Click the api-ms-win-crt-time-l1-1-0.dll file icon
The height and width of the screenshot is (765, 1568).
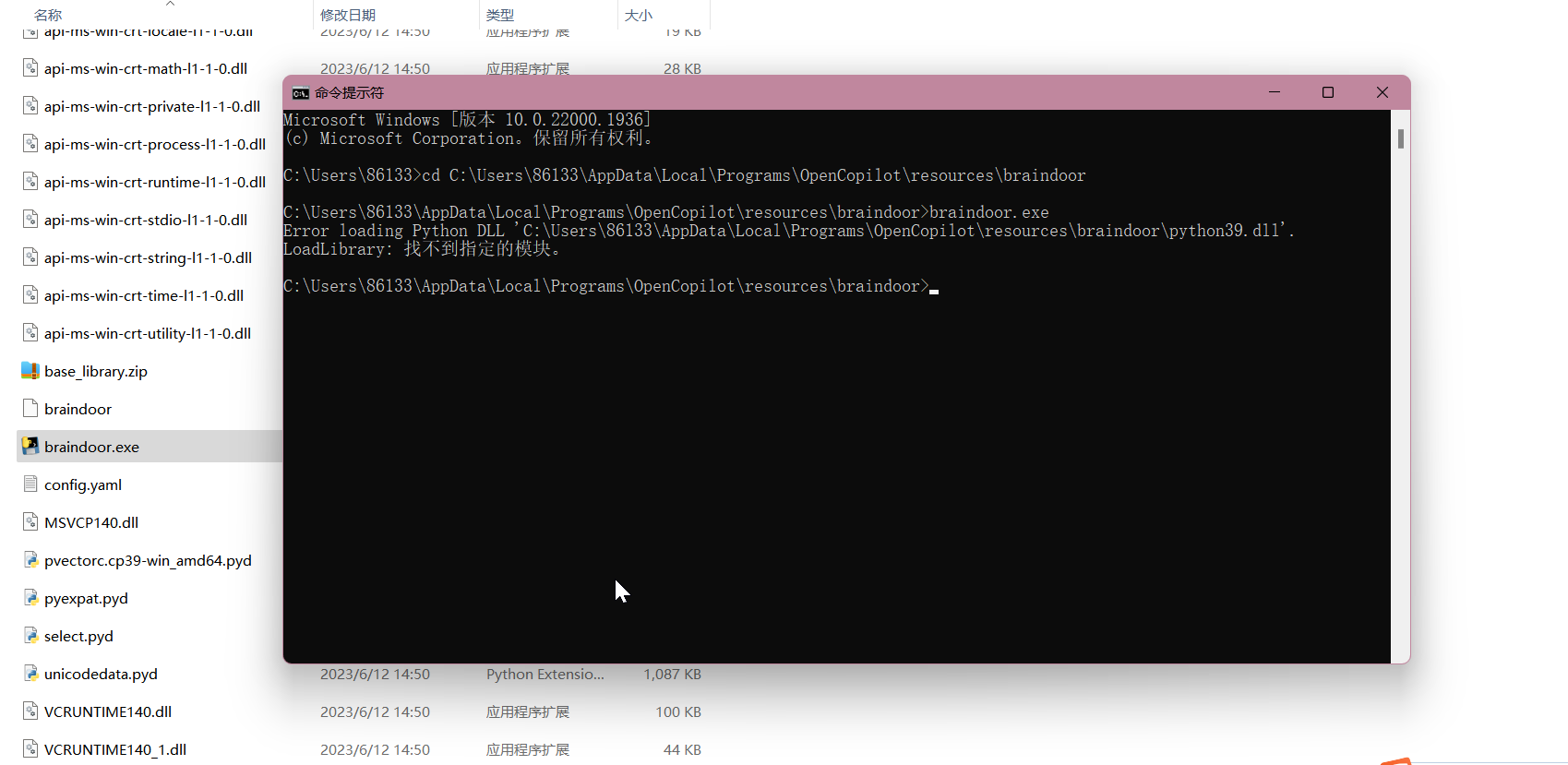tap(30, 295)
